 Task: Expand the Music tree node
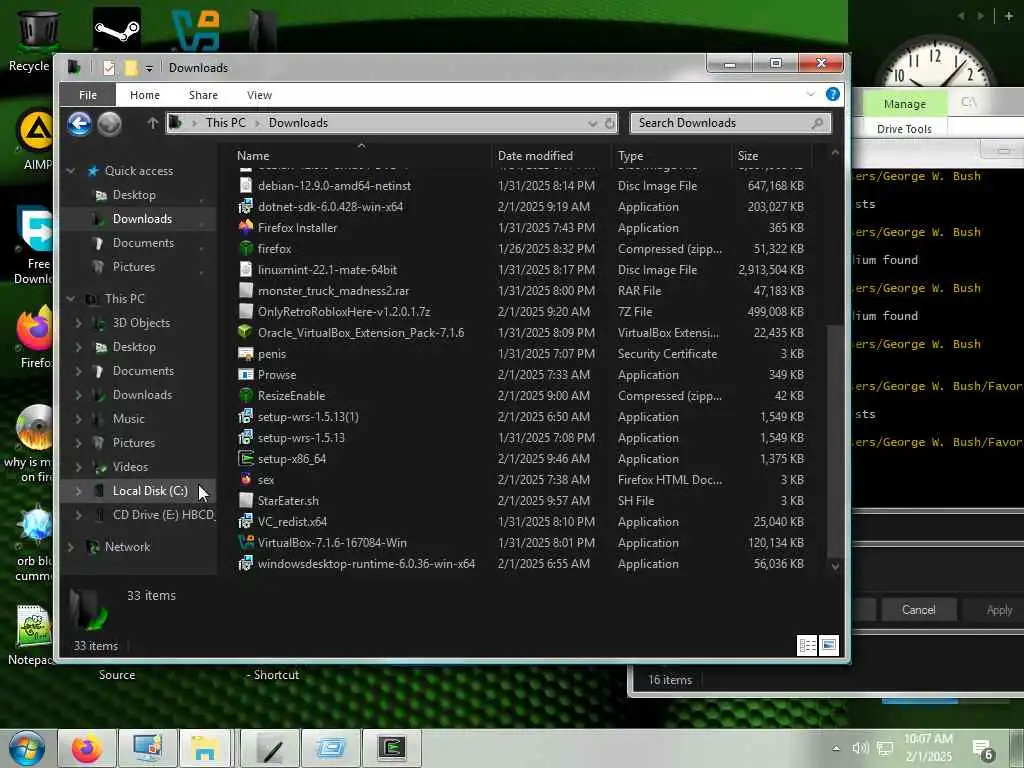pos(78,419)
